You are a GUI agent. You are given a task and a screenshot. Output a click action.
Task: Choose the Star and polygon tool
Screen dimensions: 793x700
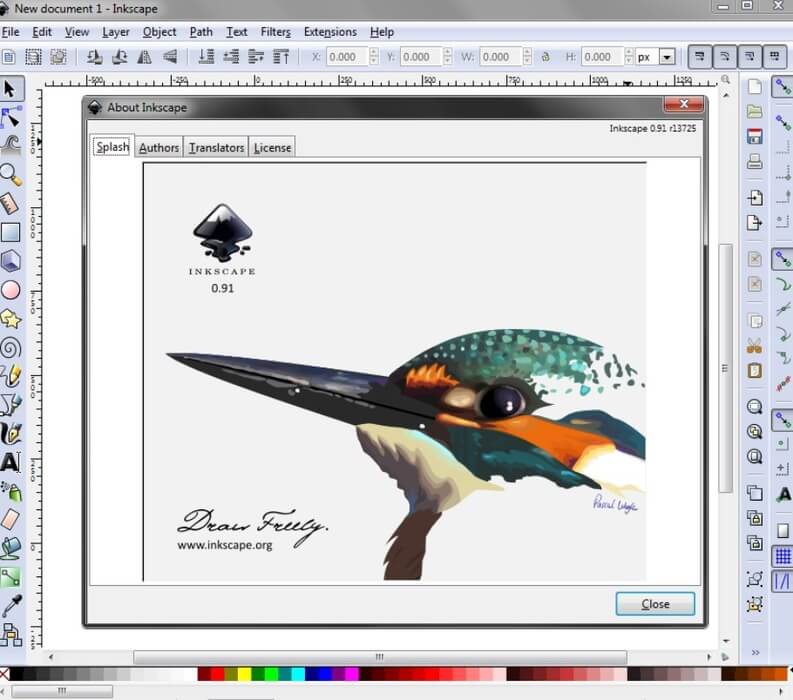click(x=10, y=319)
